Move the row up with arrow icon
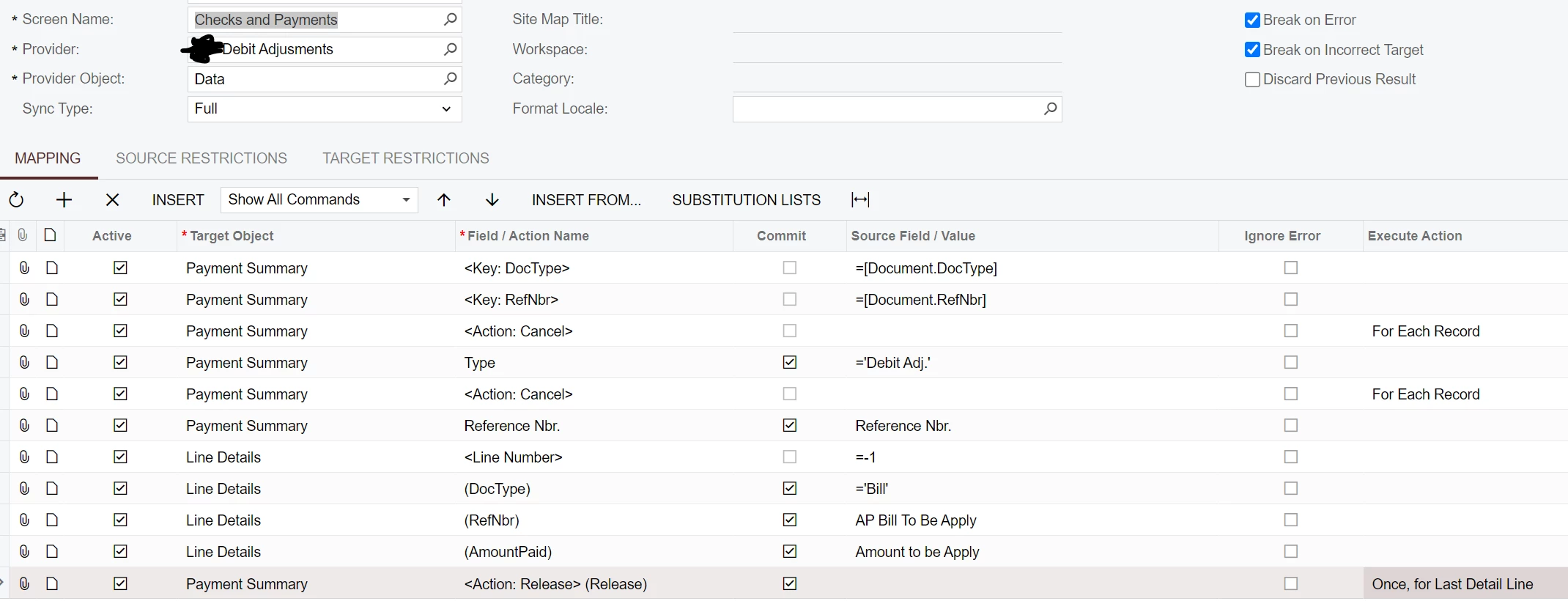1568x601 pixels. click(x=444, y=200)
